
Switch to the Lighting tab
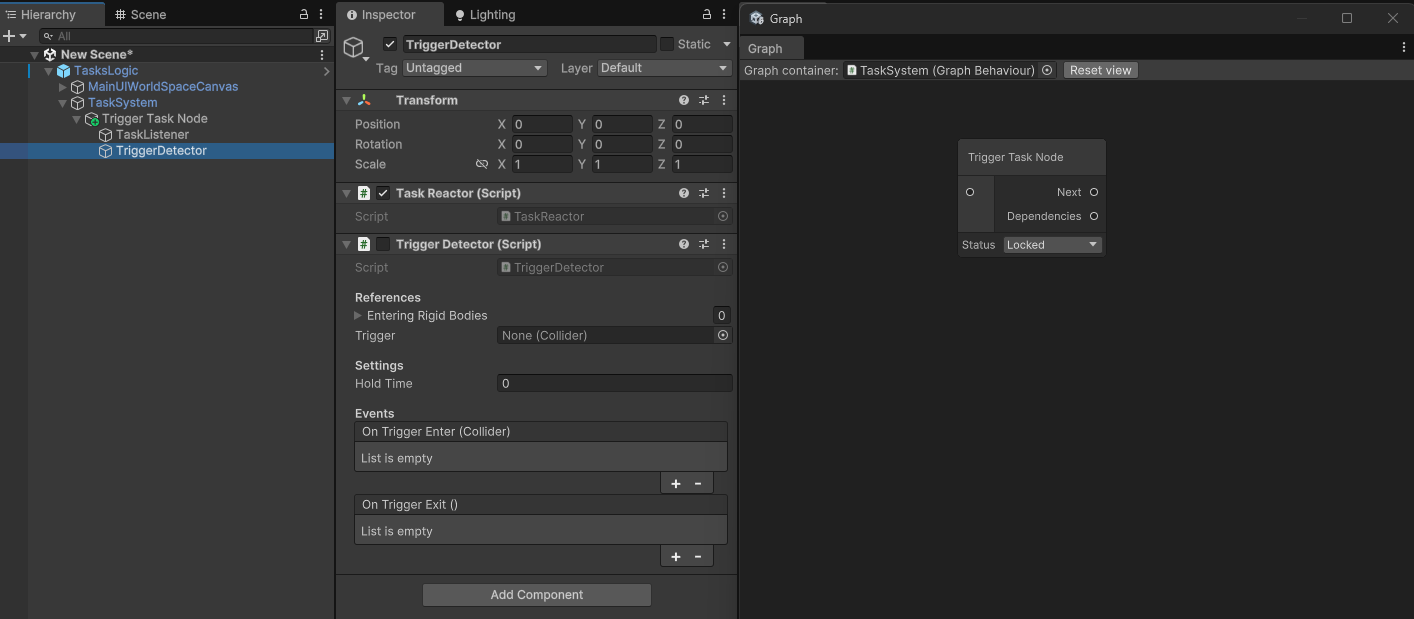tap(485, 15)
